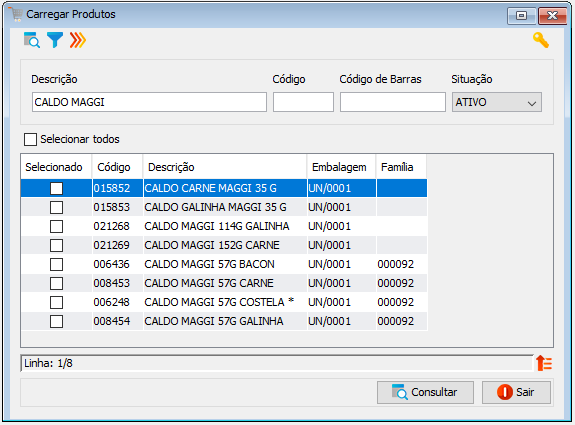Check the box for CALDO GALINHA MAGGI 35 G
The image size is (575, 425).
coord(56,207)
